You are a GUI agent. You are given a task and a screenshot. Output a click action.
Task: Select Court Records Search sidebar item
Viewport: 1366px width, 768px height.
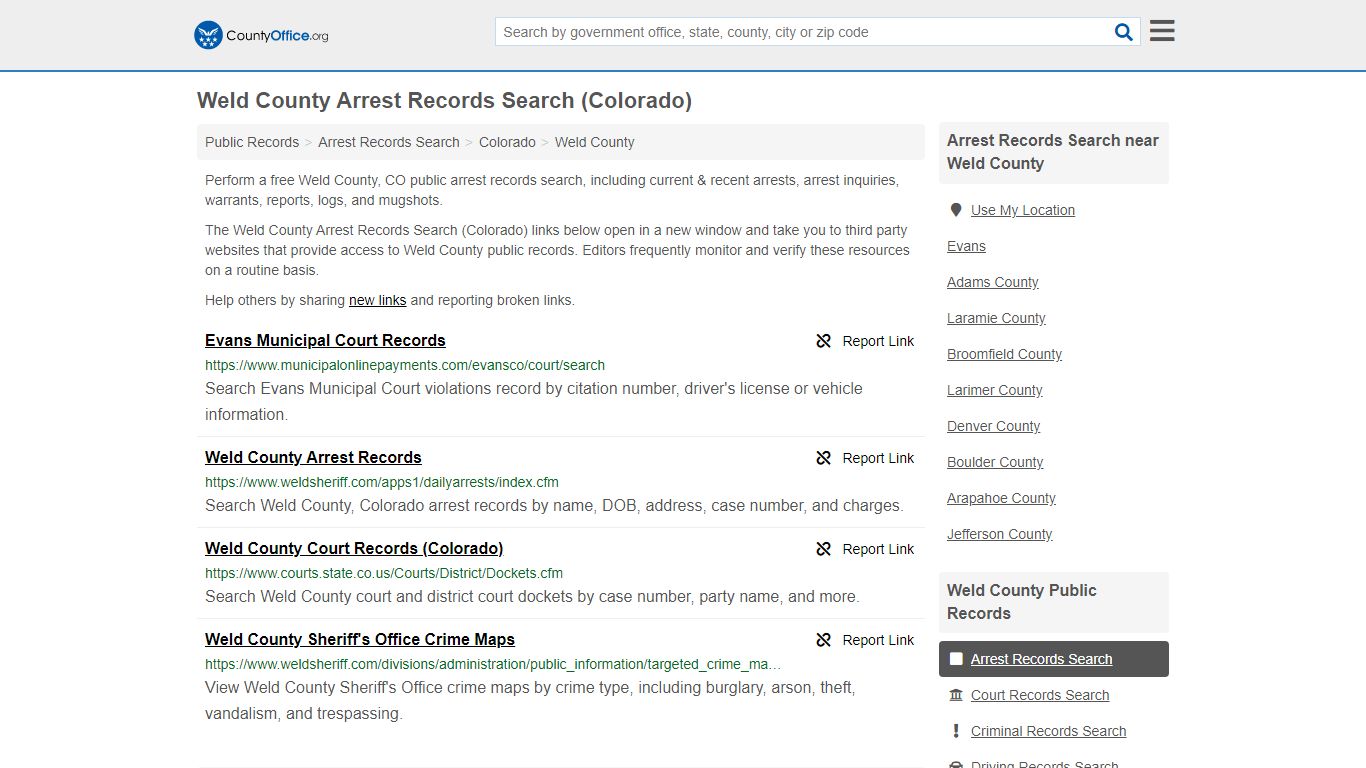click(1040, 695)
